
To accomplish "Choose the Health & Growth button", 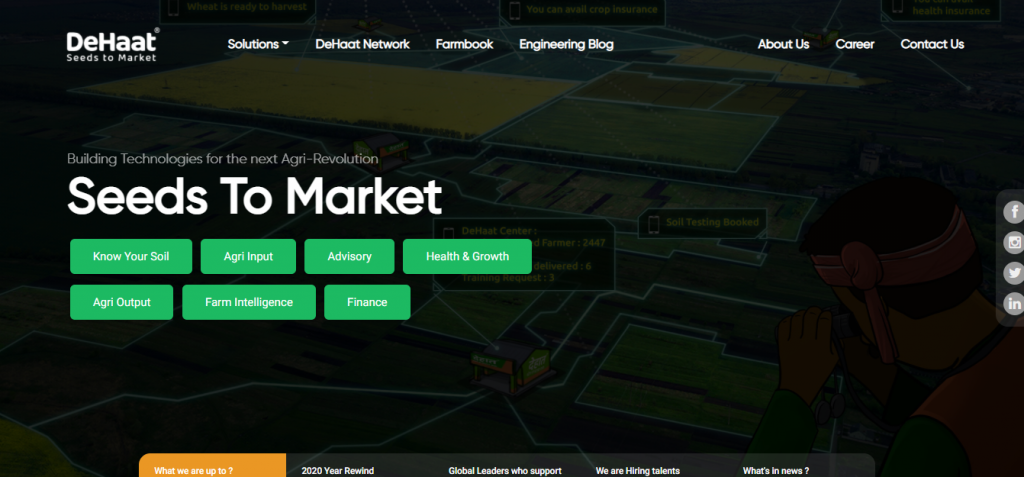I will [467, 256].
